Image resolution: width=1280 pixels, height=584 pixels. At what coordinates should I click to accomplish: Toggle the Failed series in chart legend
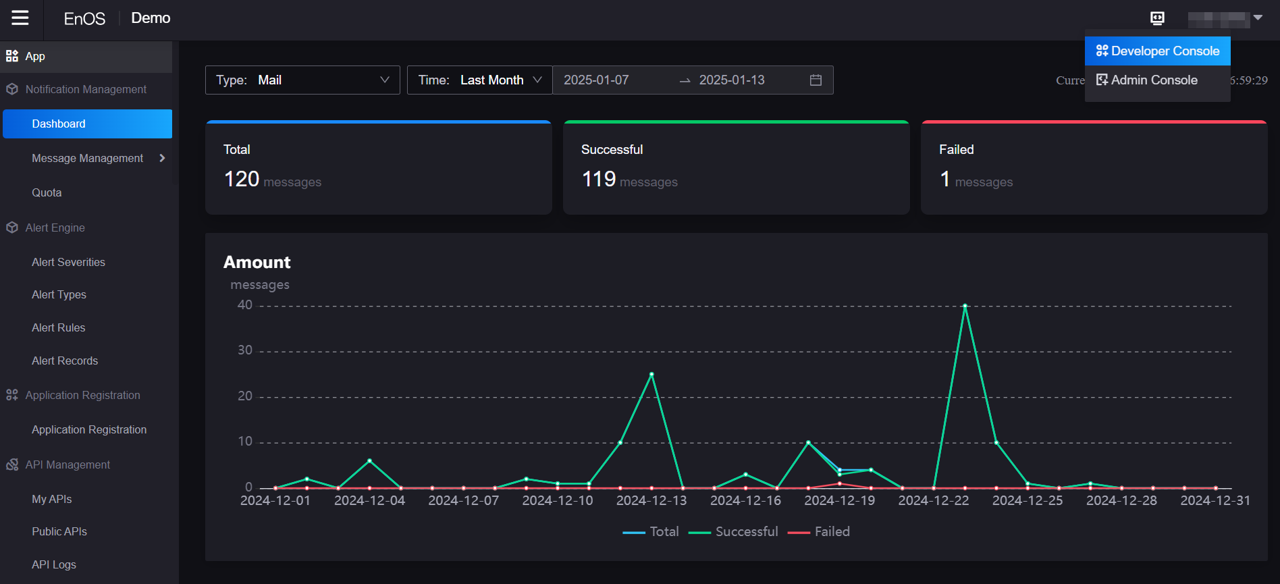[819, 532]
